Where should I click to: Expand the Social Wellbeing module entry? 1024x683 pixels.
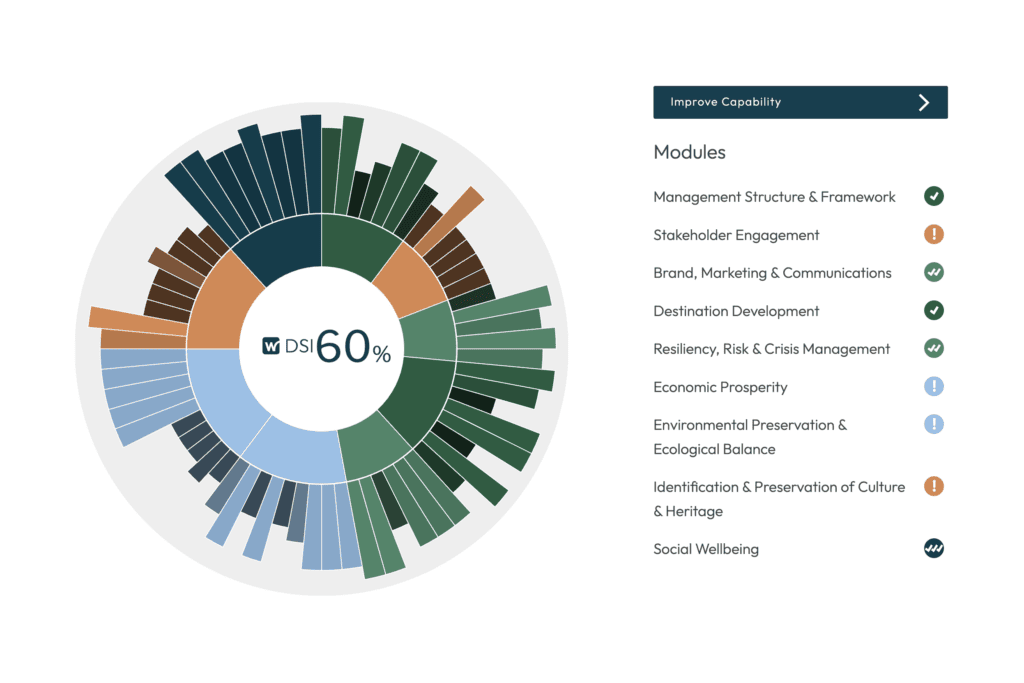pyautogui.click(x=706, y=548)
